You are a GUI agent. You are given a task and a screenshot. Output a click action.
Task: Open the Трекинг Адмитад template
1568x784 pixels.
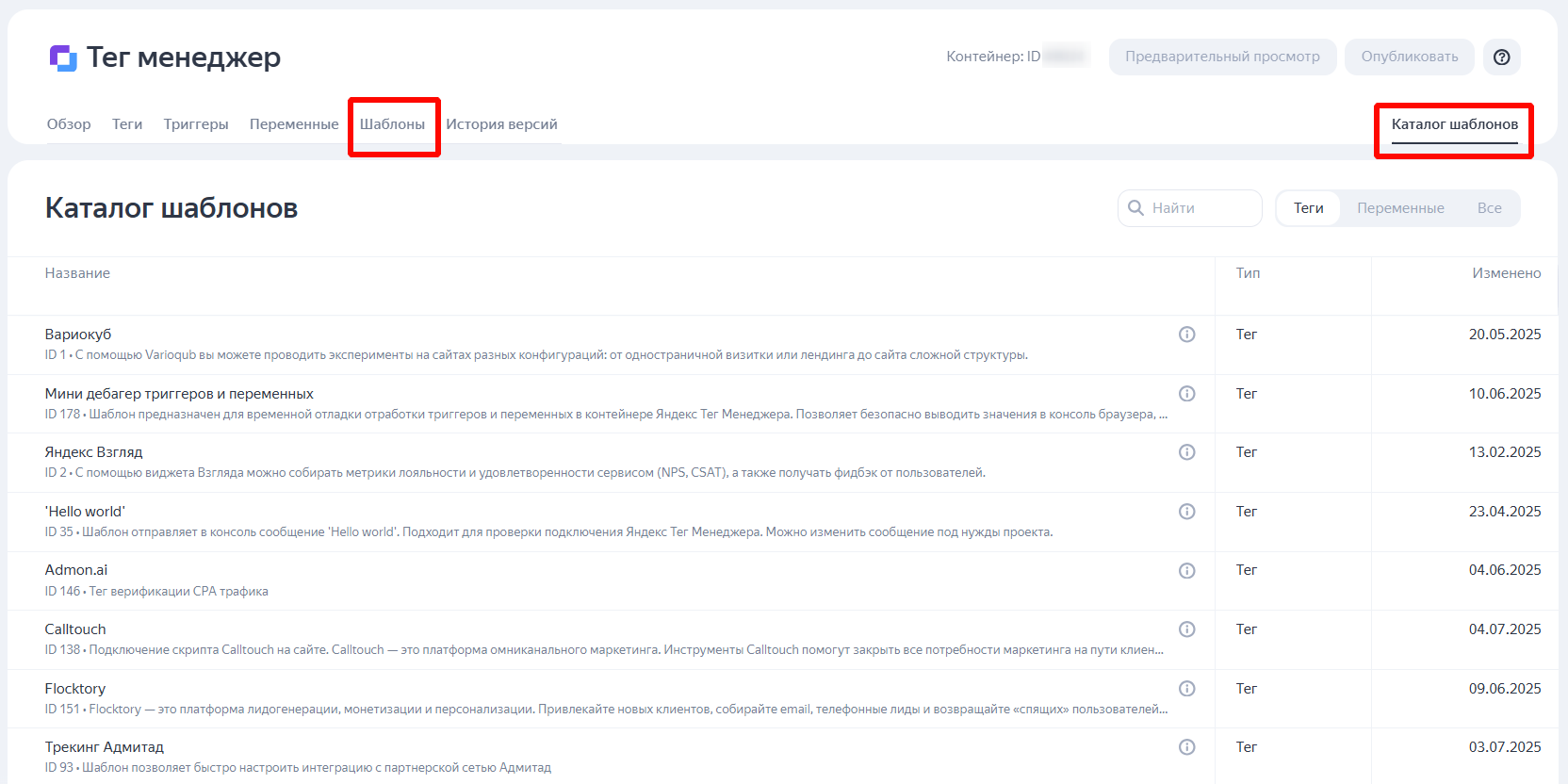pos(105,747)
